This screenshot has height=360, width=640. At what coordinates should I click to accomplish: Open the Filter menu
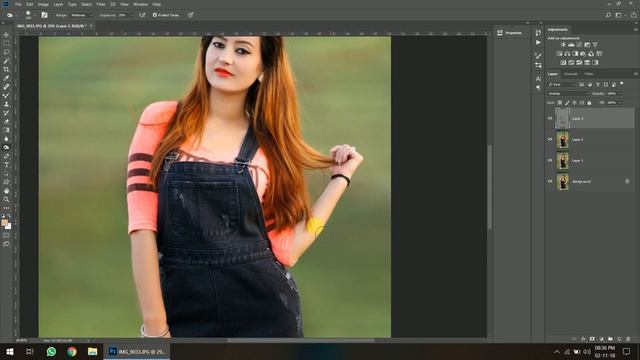click(x=101, y=4)
